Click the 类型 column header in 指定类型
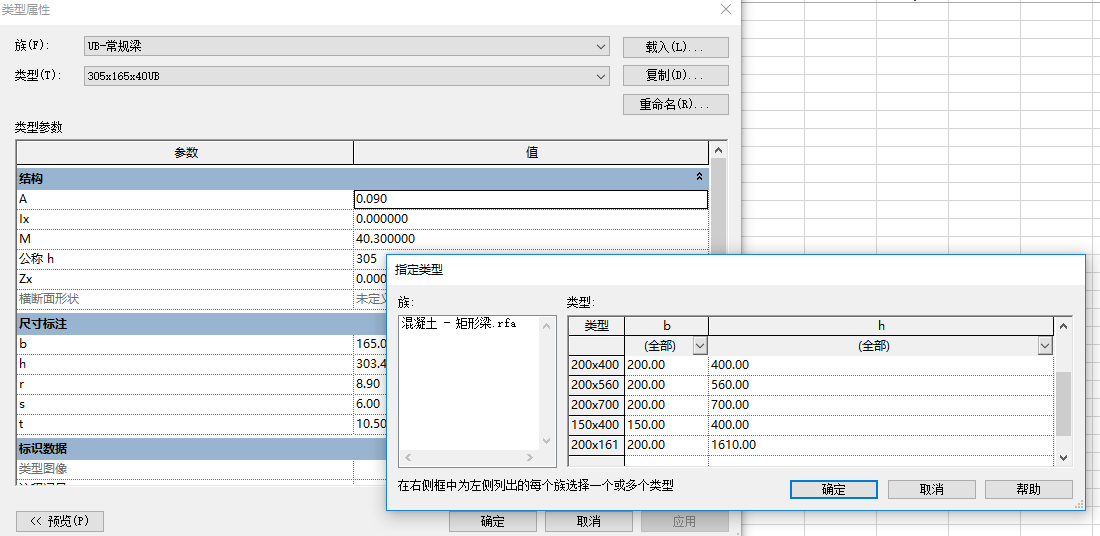 [x=596, y=326]
